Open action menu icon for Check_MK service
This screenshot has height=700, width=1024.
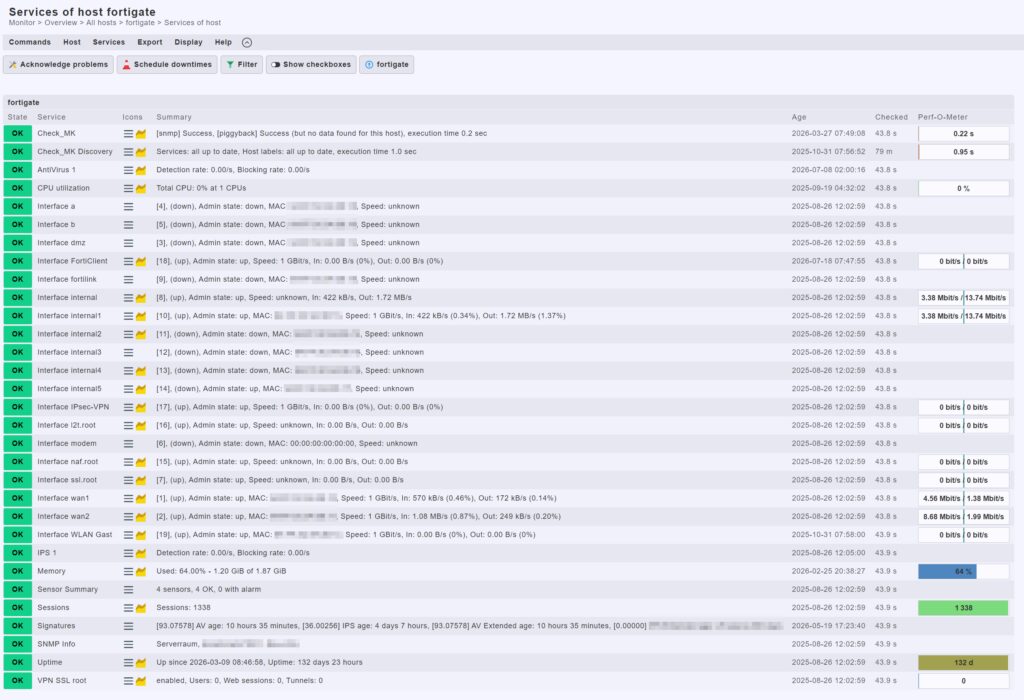[129, 133]
